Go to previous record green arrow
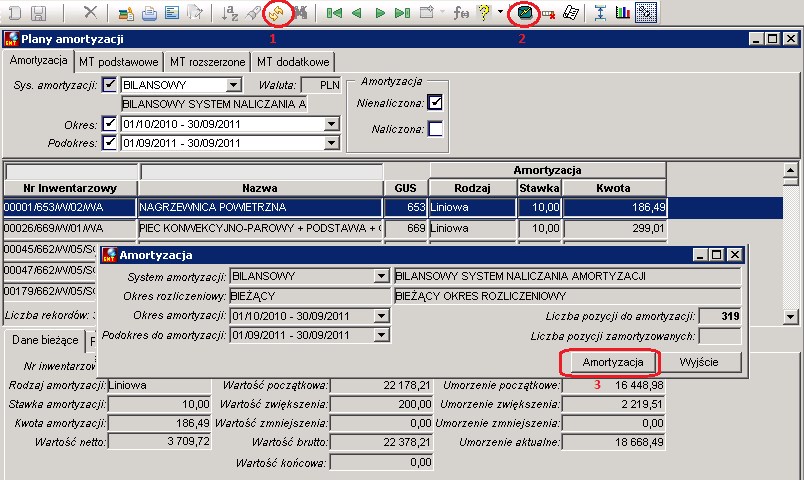The height and width of the screenshot is (480, 804). click(x=357, y=13)
